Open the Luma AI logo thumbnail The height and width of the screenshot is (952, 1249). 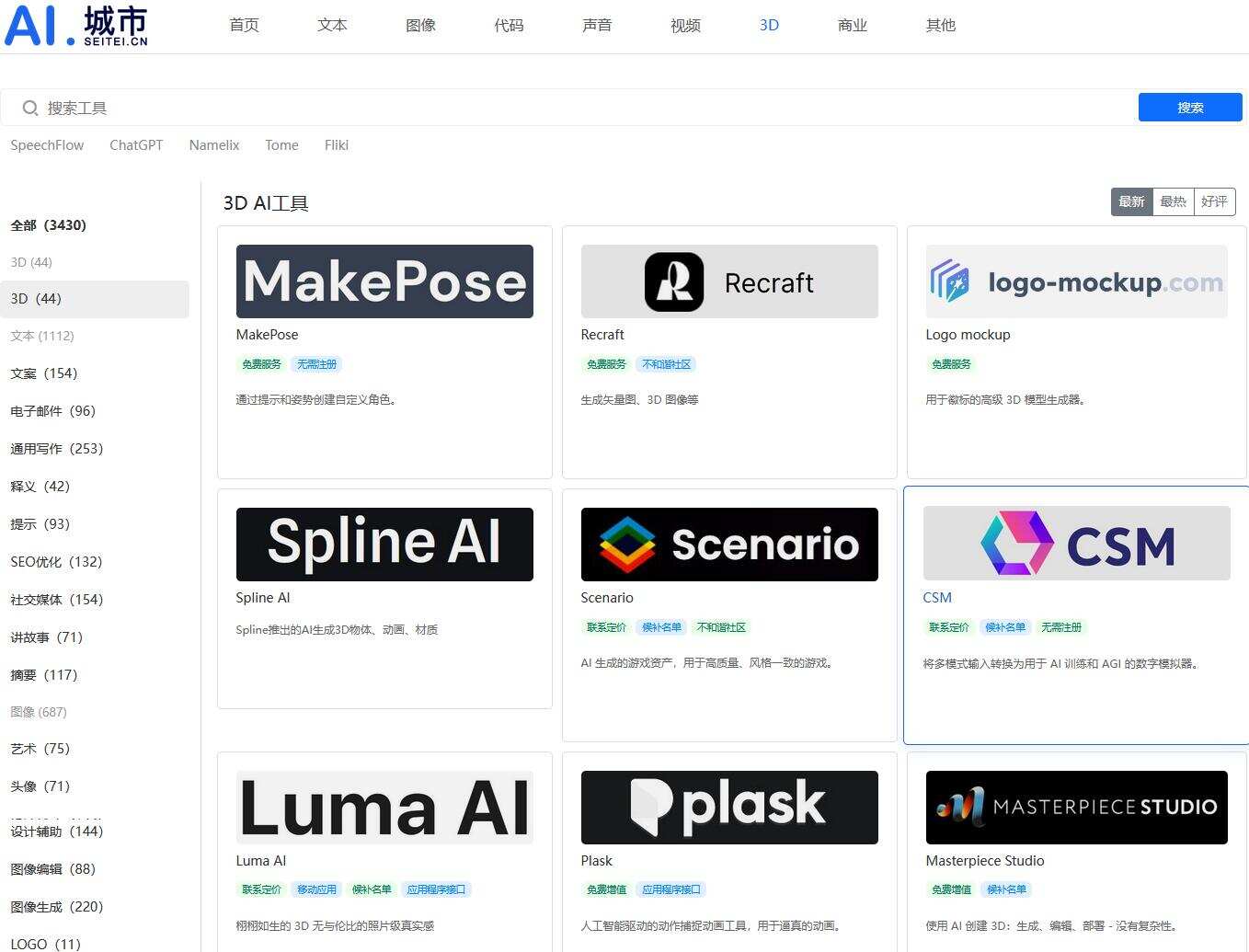click(384, 808)
